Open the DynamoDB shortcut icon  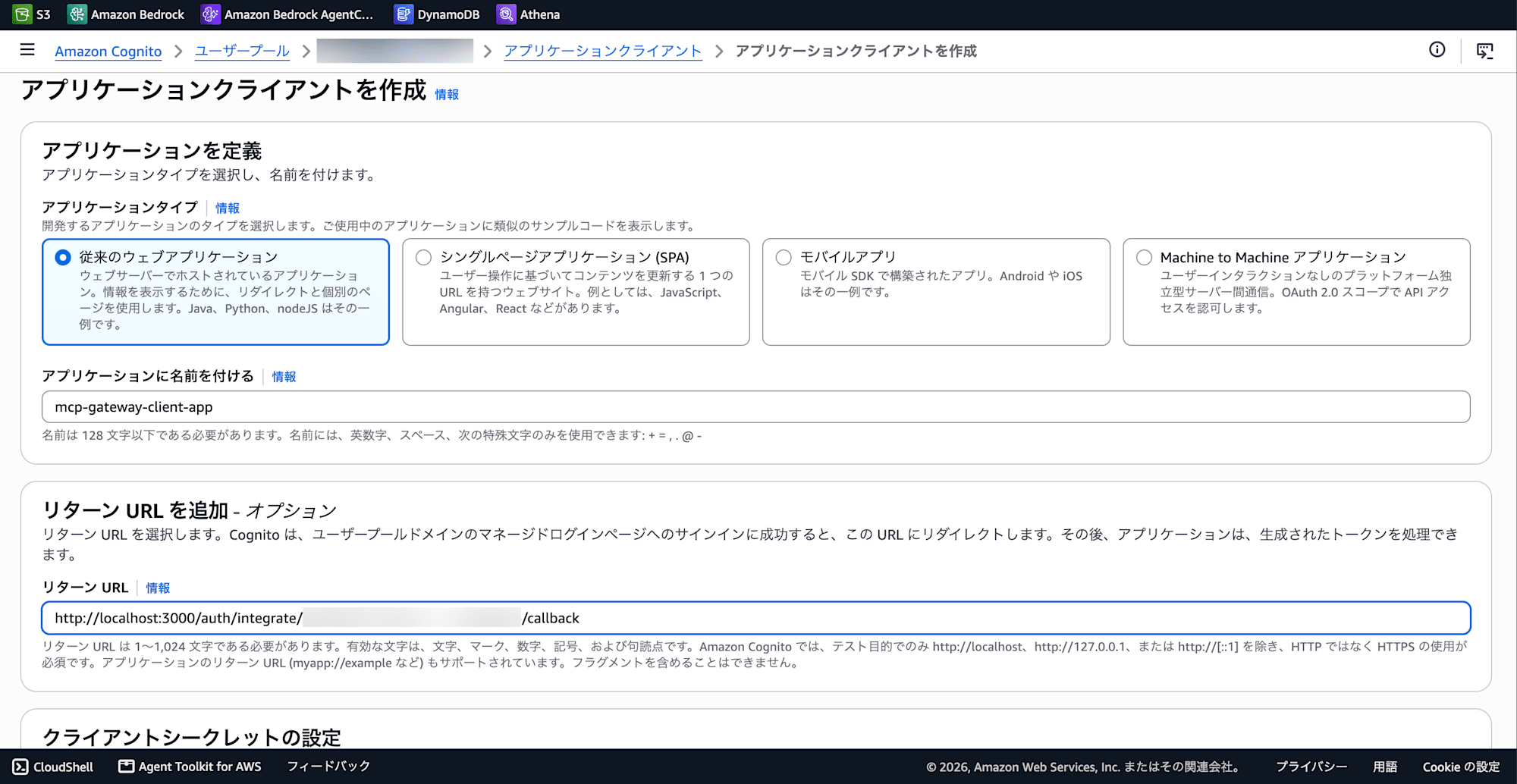point(404,14)
